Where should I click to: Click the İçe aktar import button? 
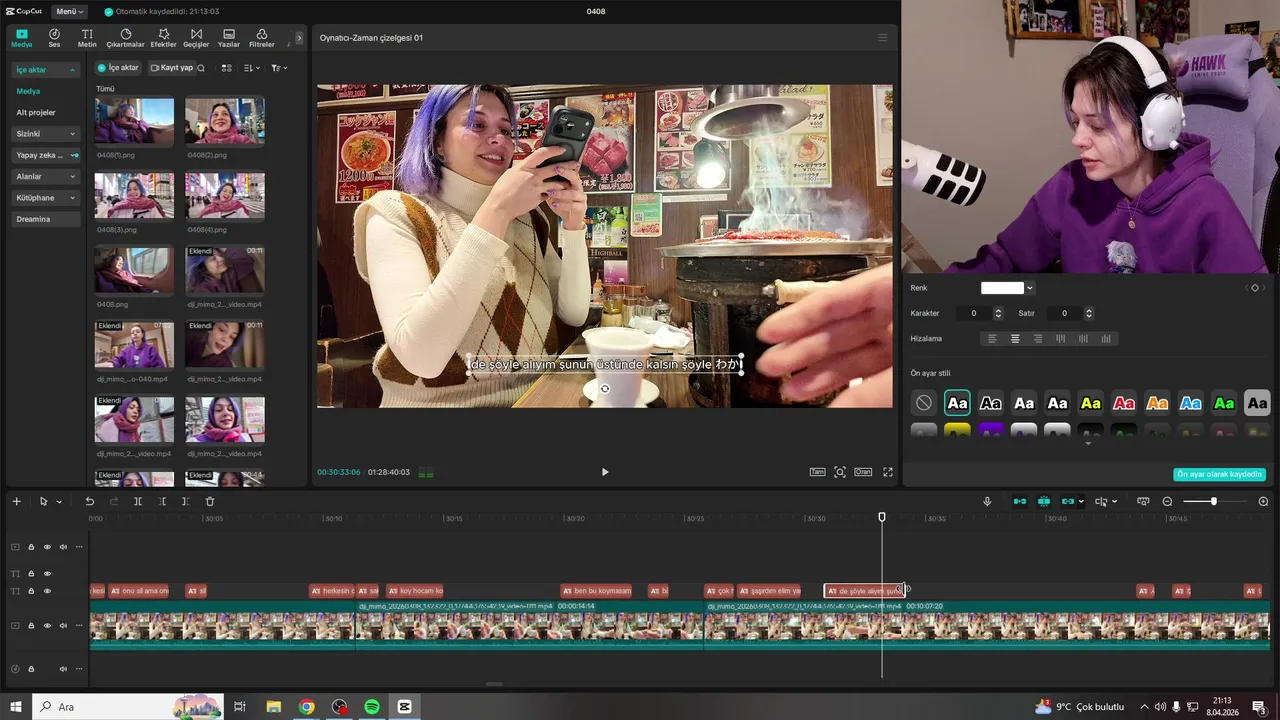[118, 68]
